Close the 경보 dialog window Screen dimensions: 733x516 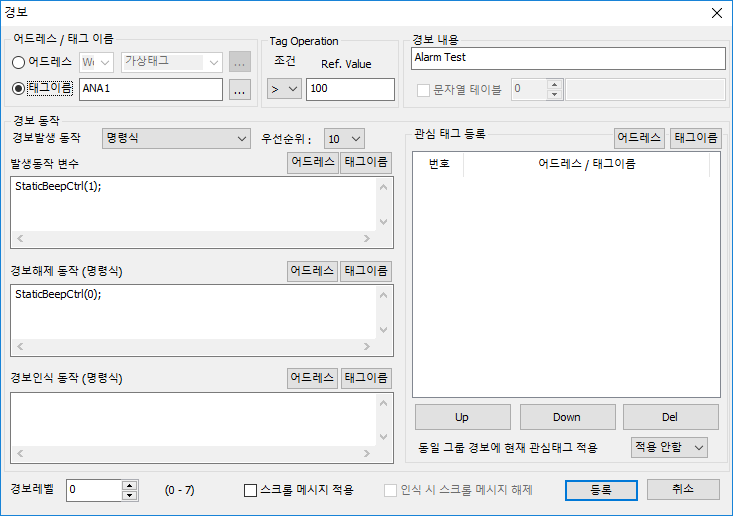click(717, 13)
